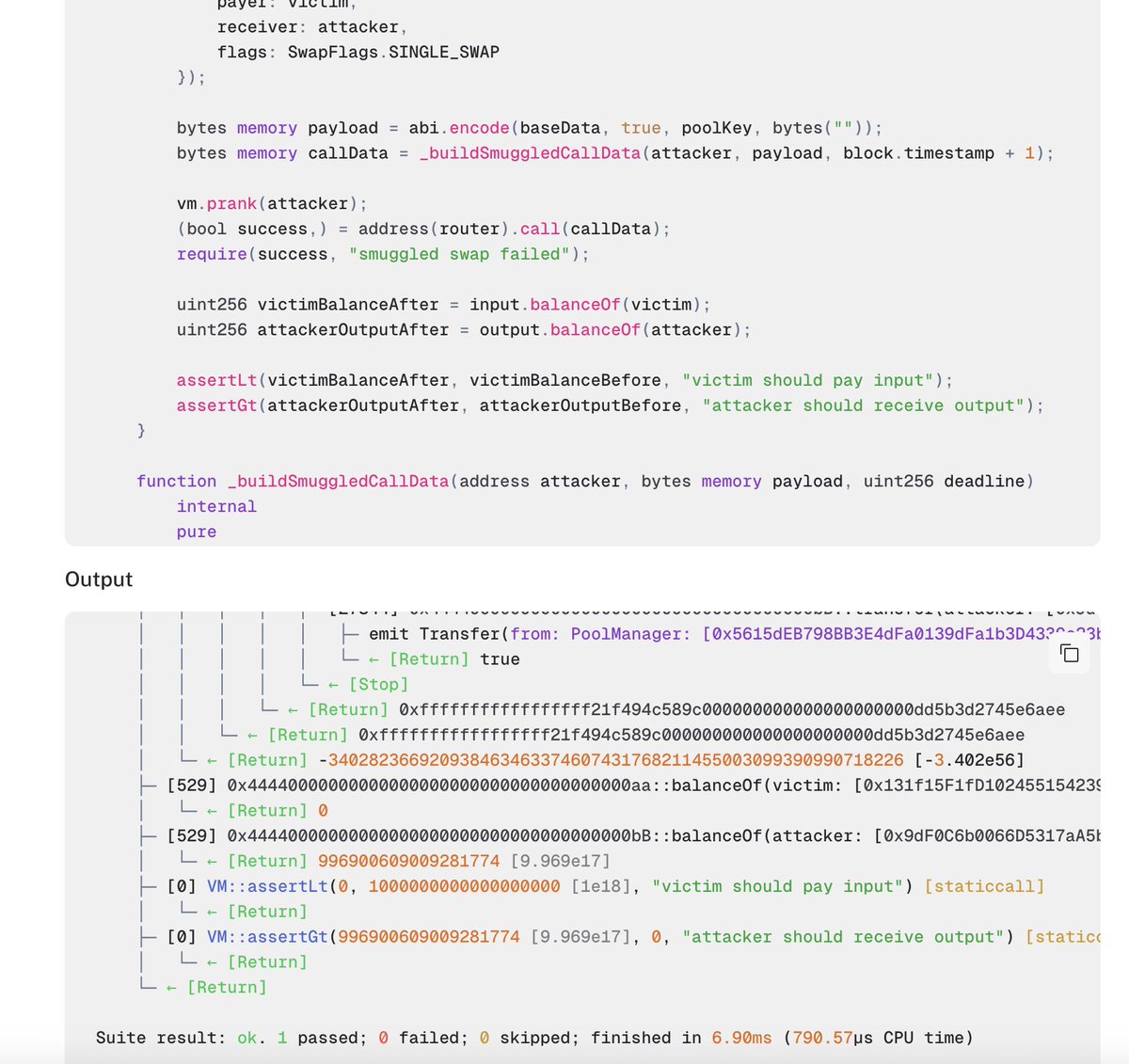Viewport: 1129px width, 1064px height.
Task: Click the "Suite result: ok. 1 passed" line
Action: coord(534,1038)
